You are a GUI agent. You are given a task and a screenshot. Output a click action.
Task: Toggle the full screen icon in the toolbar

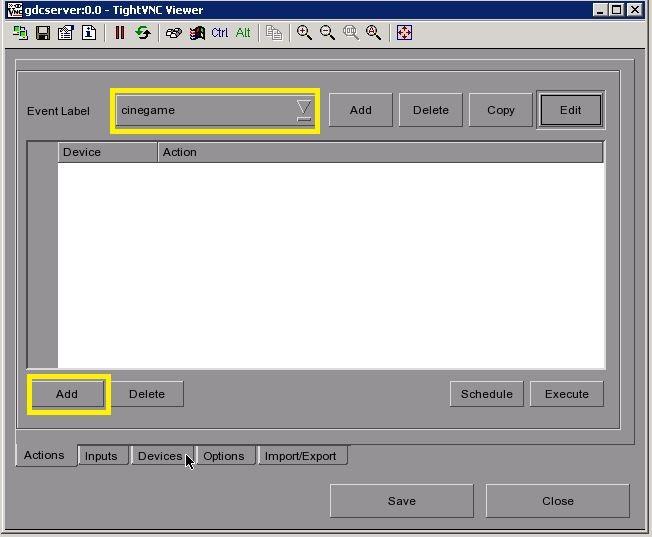tap(405, 33)
